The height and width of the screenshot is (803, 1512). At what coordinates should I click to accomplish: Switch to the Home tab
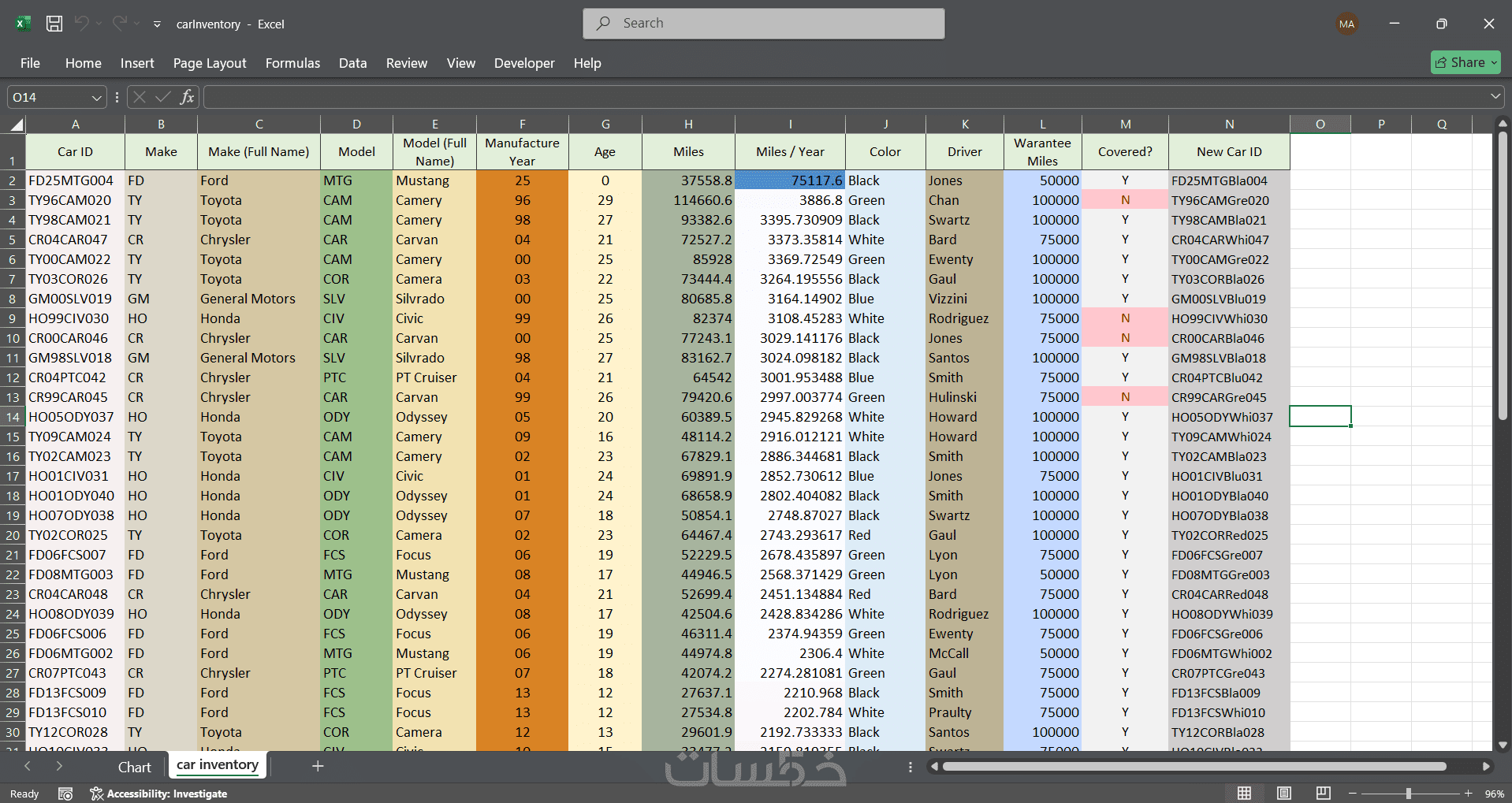tap(84, 63)
